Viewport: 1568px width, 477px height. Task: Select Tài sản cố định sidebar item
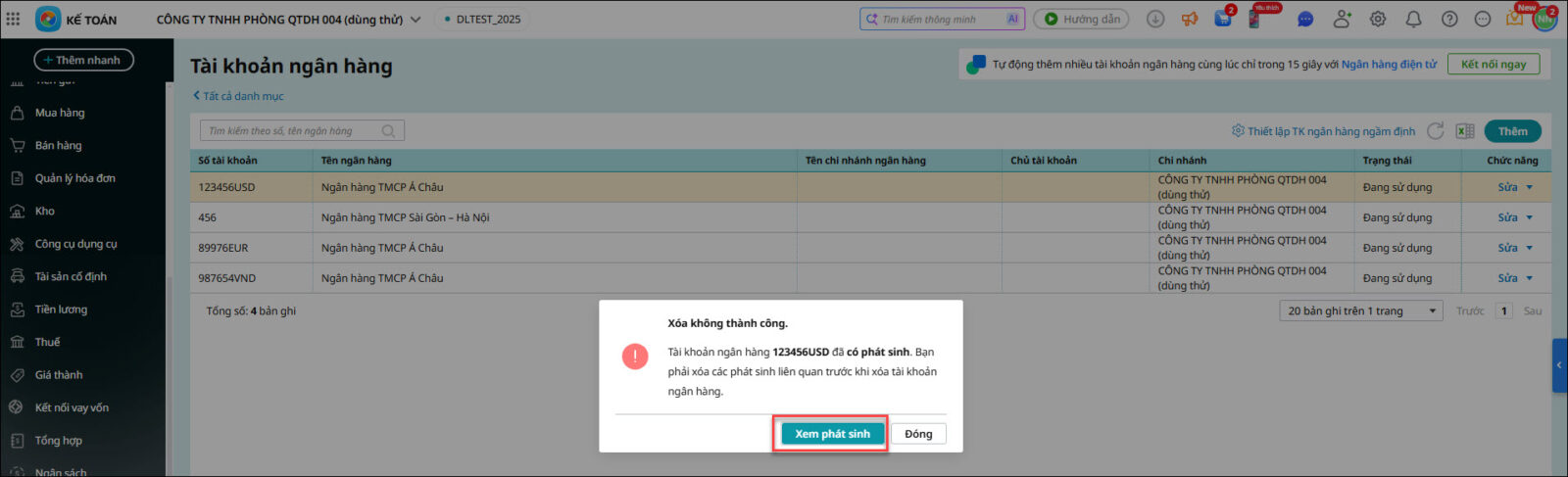(71, 276)
